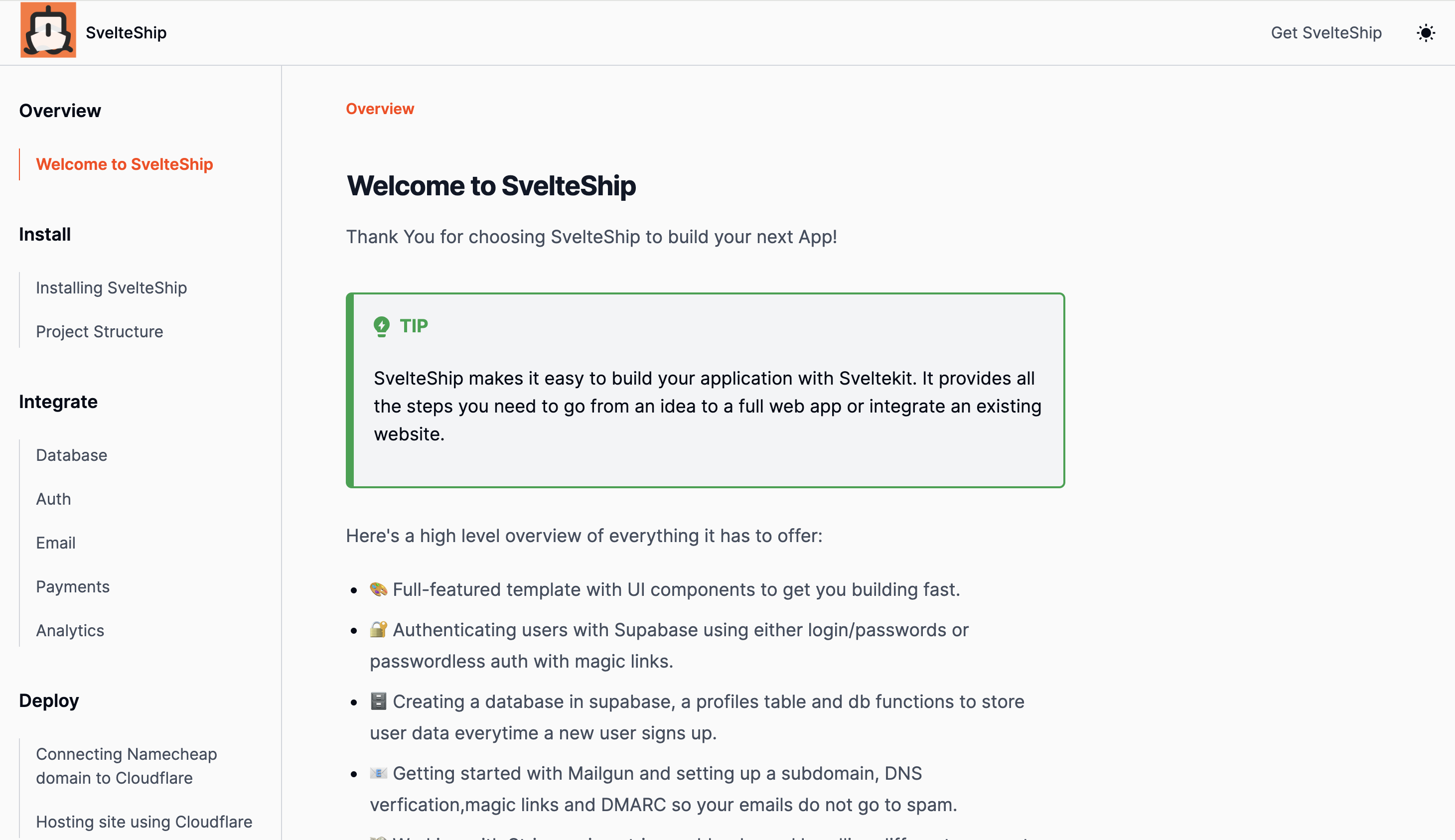Open the Database integration page
This screenshot has height=840, width=1455.
coord(71,454)
